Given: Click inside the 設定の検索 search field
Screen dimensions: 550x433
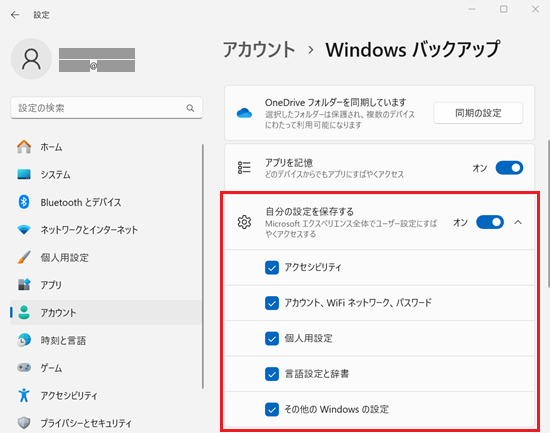Looking at the screenshot, I should click(x=107, y=108).
